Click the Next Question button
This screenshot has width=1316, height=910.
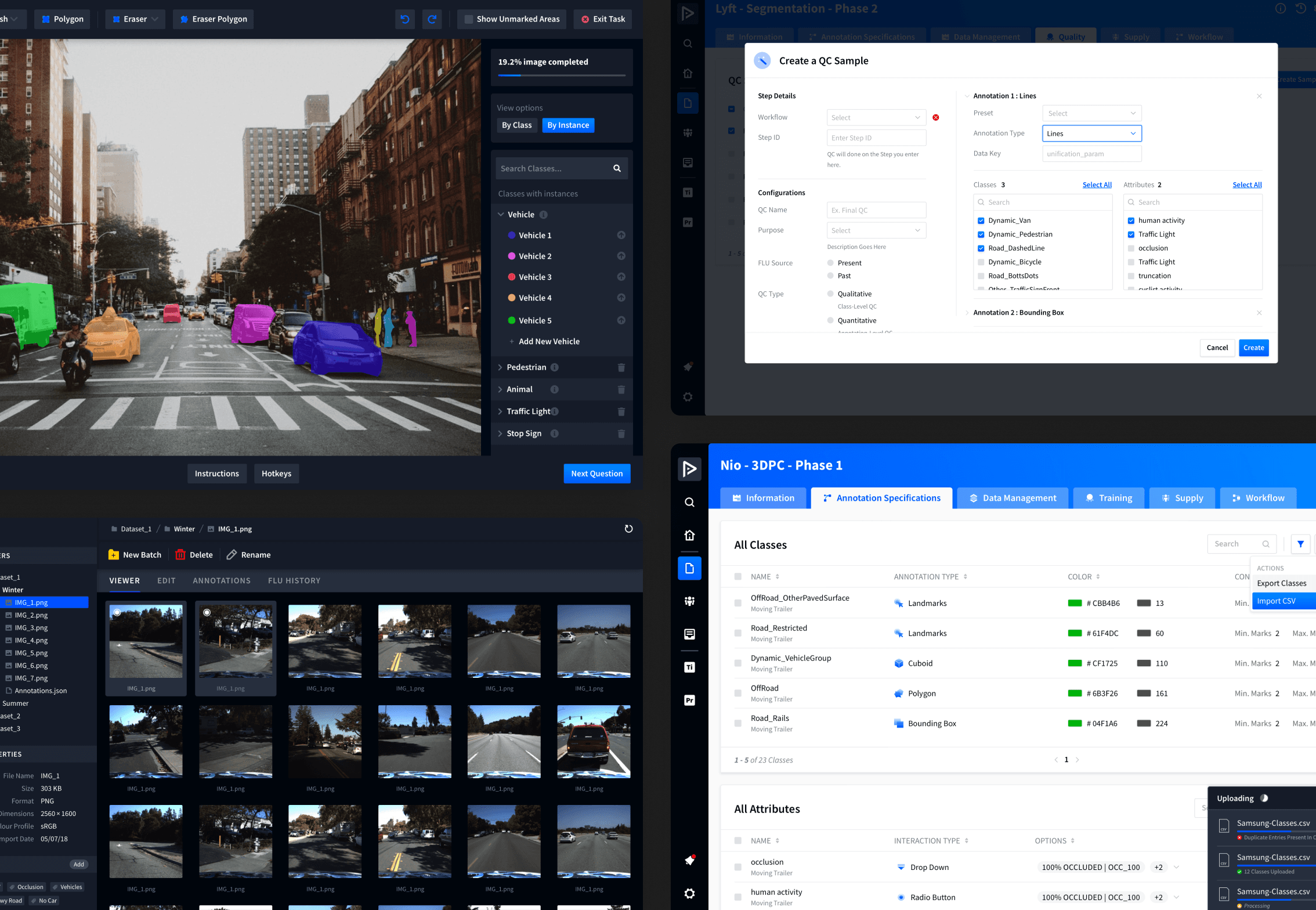coord(596,474)
